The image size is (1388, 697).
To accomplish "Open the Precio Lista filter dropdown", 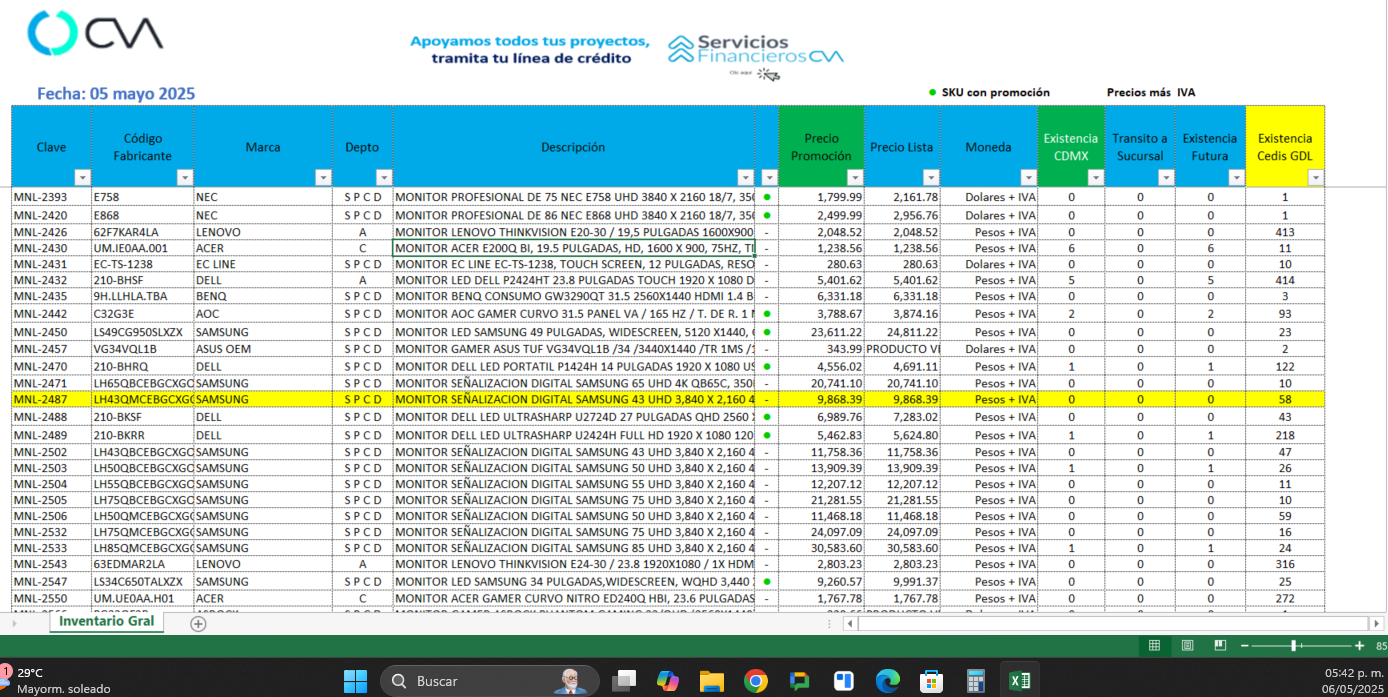I will [x=931, y=177].
